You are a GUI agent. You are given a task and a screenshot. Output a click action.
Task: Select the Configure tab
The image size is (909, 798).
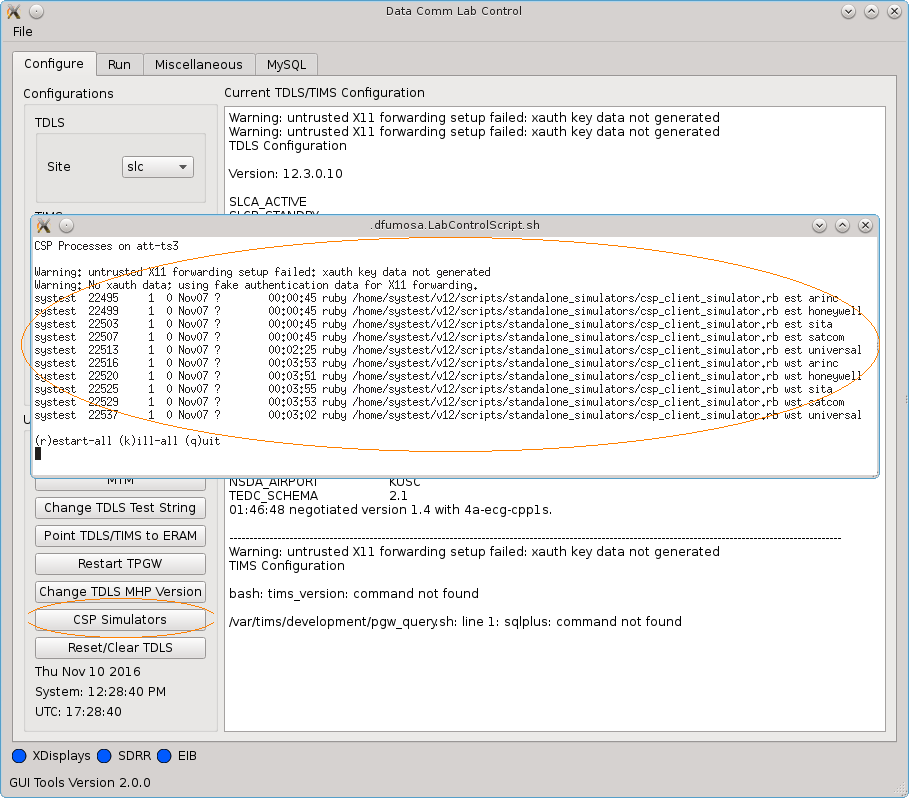click(54, 64)
